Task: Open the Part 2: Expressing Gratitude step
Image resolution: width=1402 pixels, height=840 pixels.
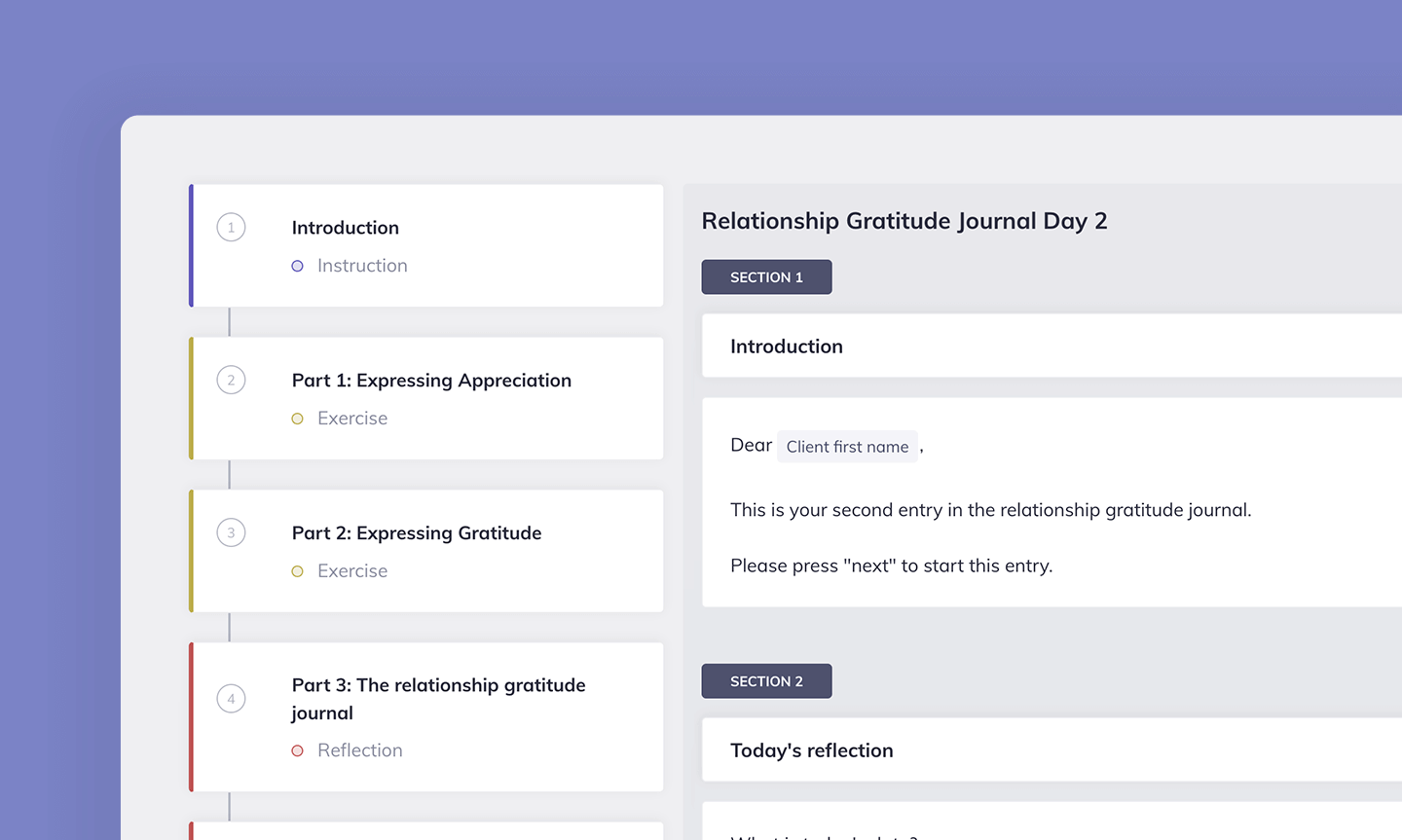Action: coord(426,551)
